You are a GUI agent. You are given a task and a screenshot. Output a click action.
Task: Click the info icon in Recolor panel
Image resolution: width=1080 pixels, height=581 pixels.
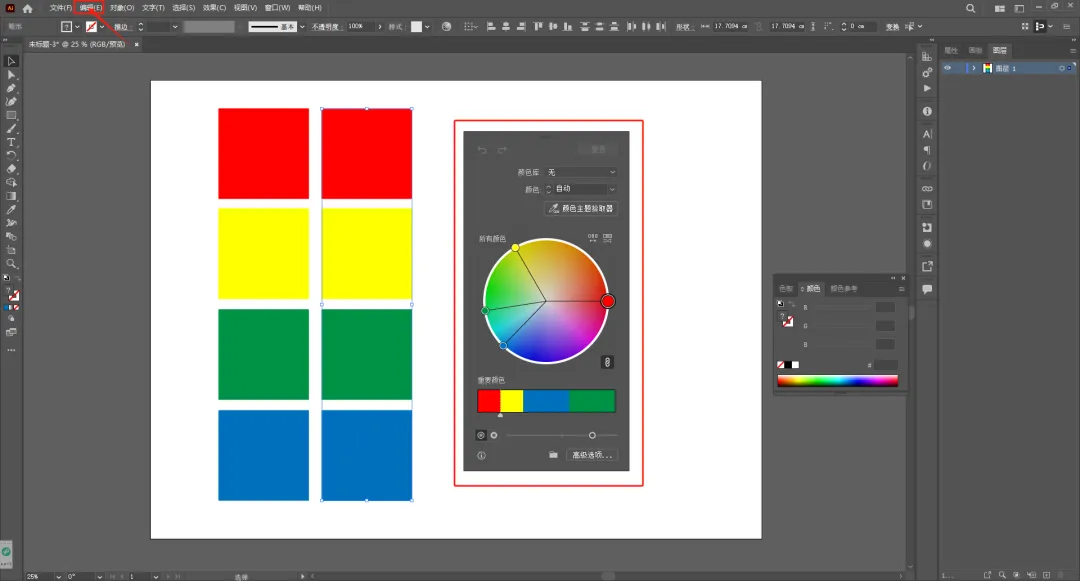[x=481, y=455]
